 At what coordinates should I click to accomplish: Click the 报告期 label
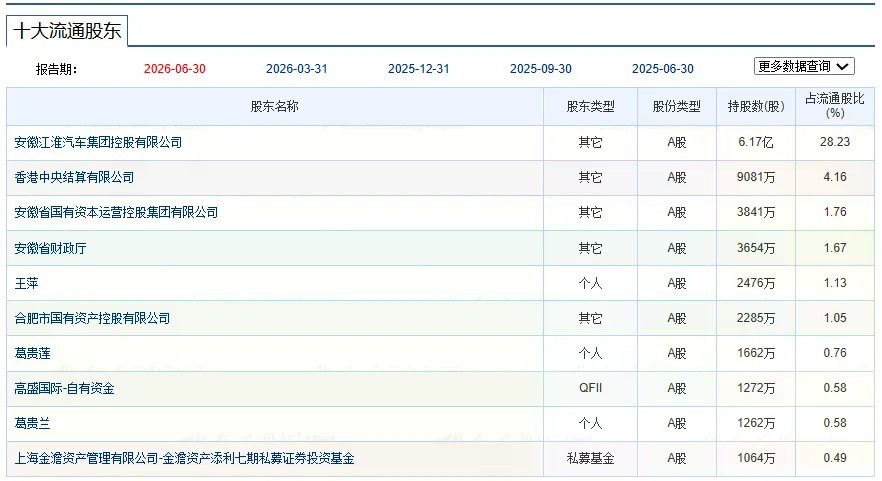point(56,69)
